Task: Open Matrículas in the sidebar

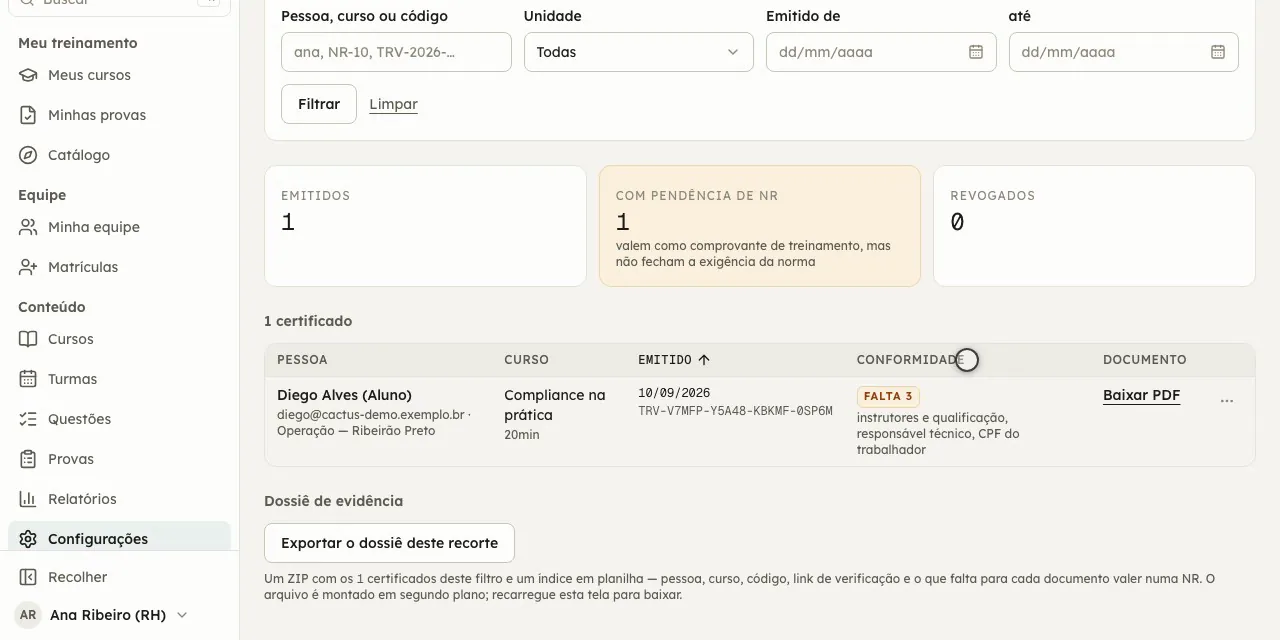Action: point(119,267)
